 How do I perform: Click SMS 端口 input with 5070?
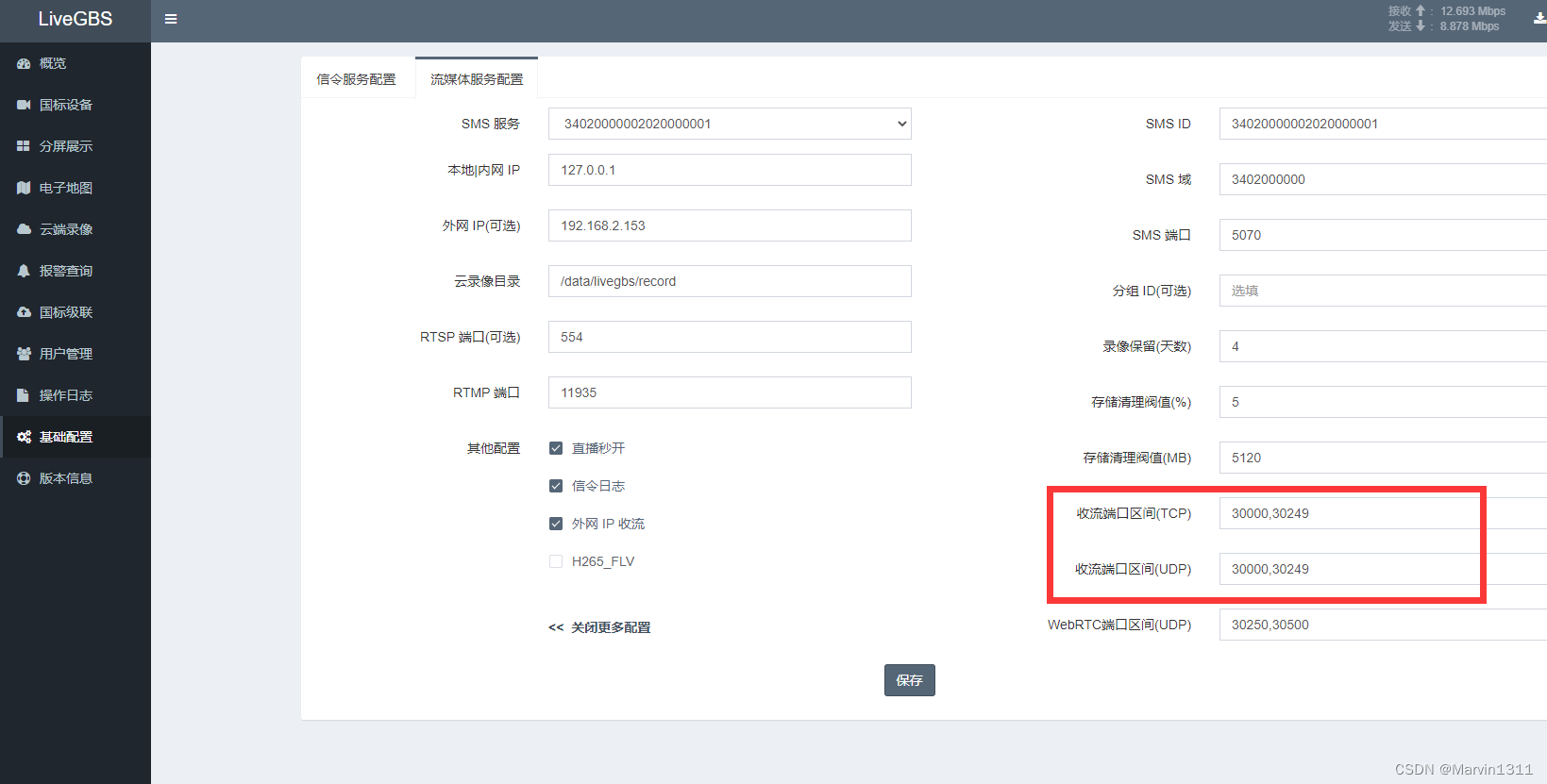(1383, 235)
